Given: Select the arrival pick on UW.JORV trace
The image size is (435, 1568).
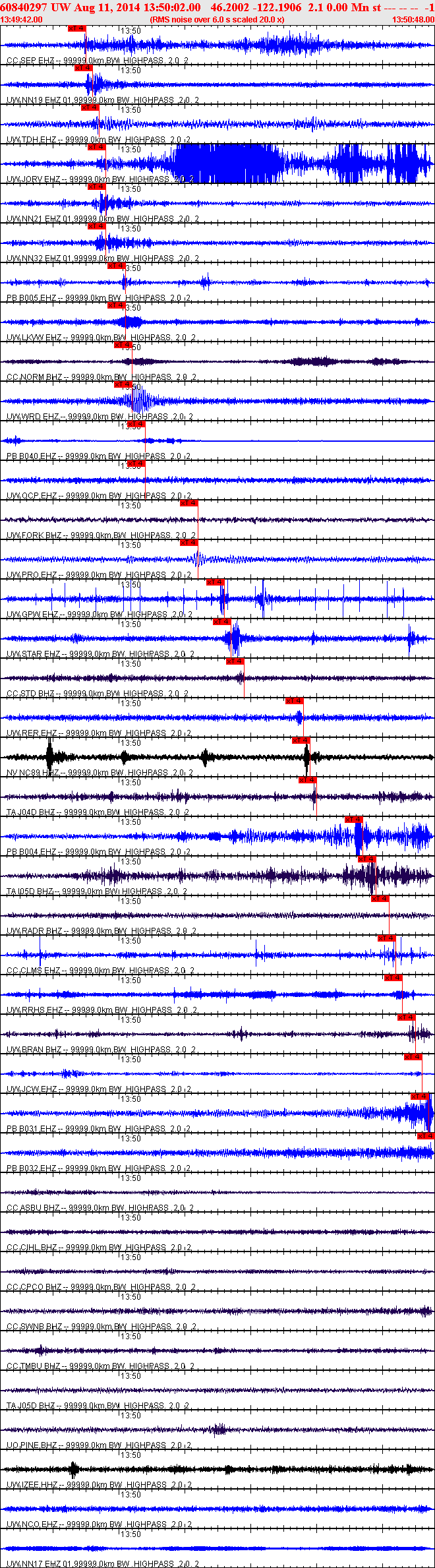Looking at the screenshot, I should (96, 147).
